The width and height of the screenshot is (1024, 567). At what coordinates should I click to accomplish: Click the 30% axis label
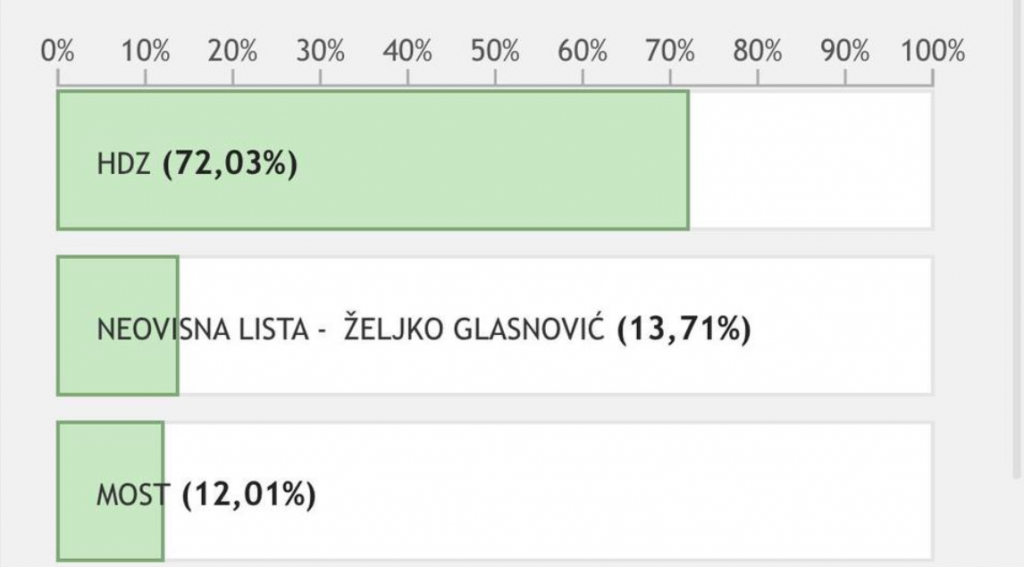click(x=320, y=51)
